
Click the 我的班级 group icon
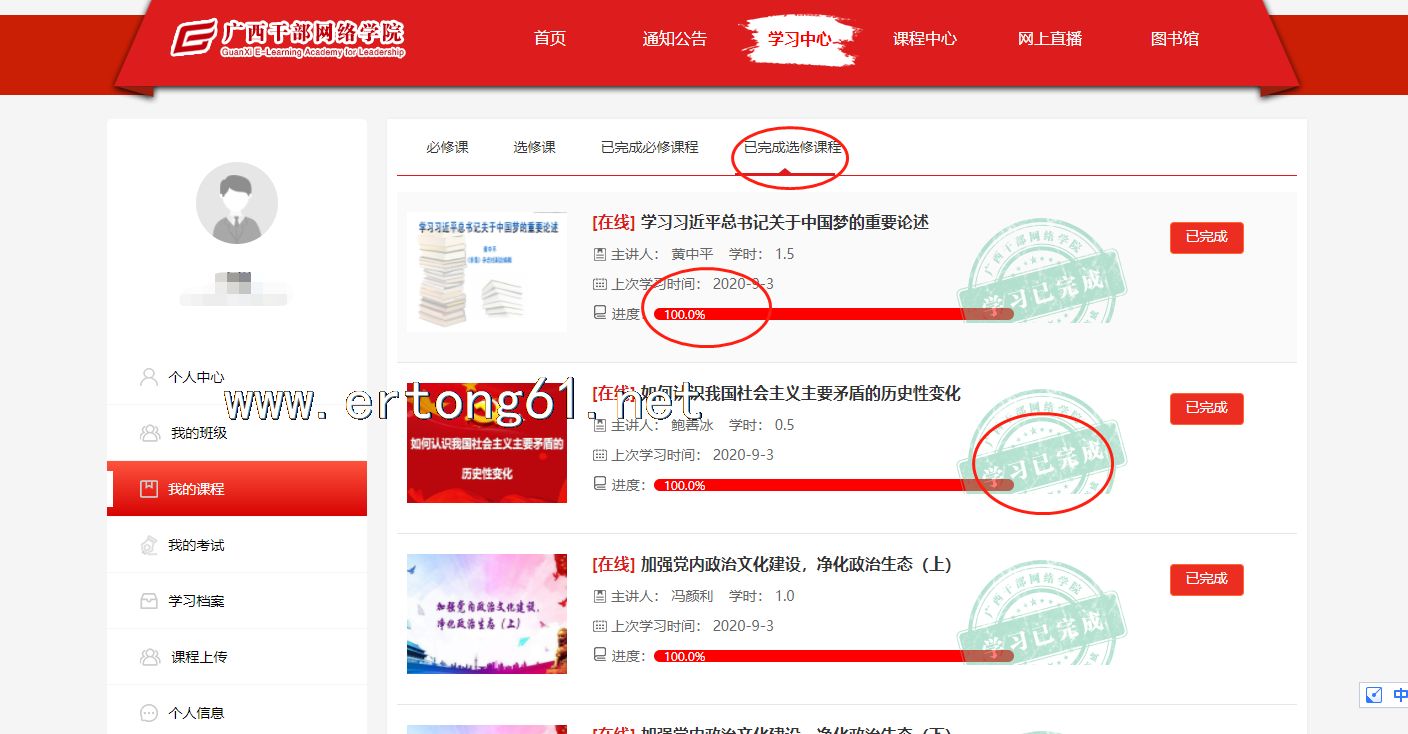(x=150, y=433)
